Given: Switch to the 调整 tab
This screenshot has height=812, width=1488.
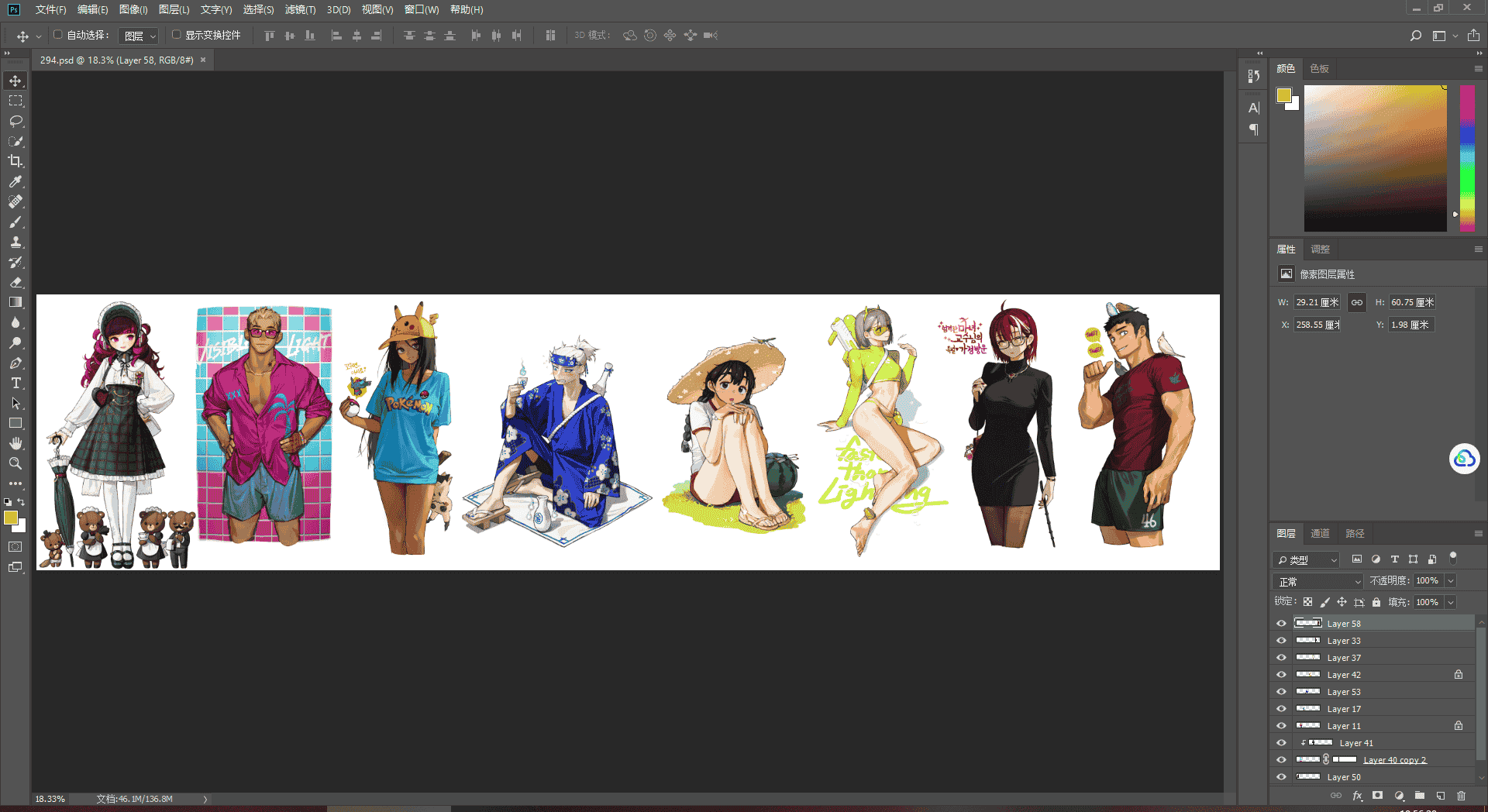Looking at the screenshot, I should pos(1320,249).
